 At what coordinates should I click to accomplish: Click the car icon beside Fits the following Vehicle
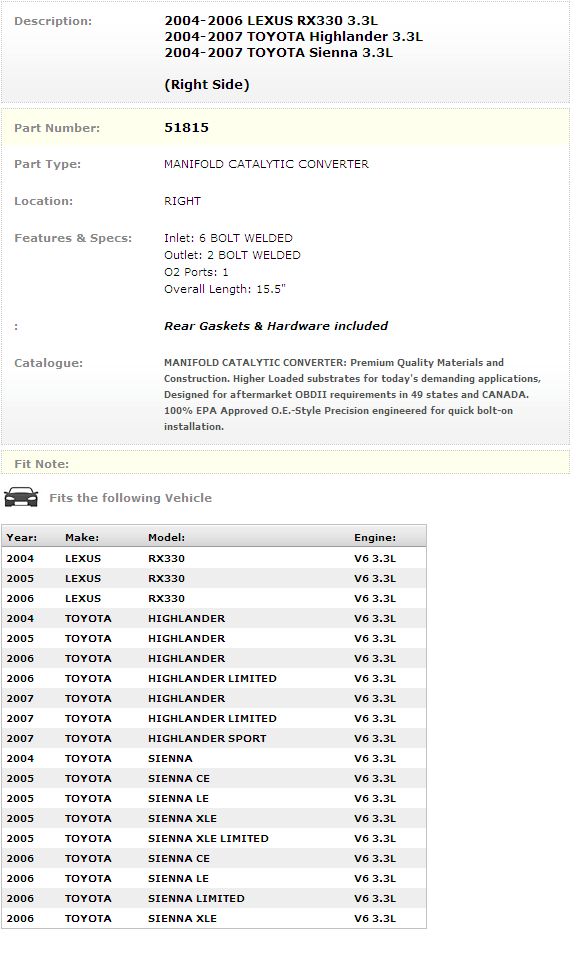pyautogui.click(x=21, y=497)
